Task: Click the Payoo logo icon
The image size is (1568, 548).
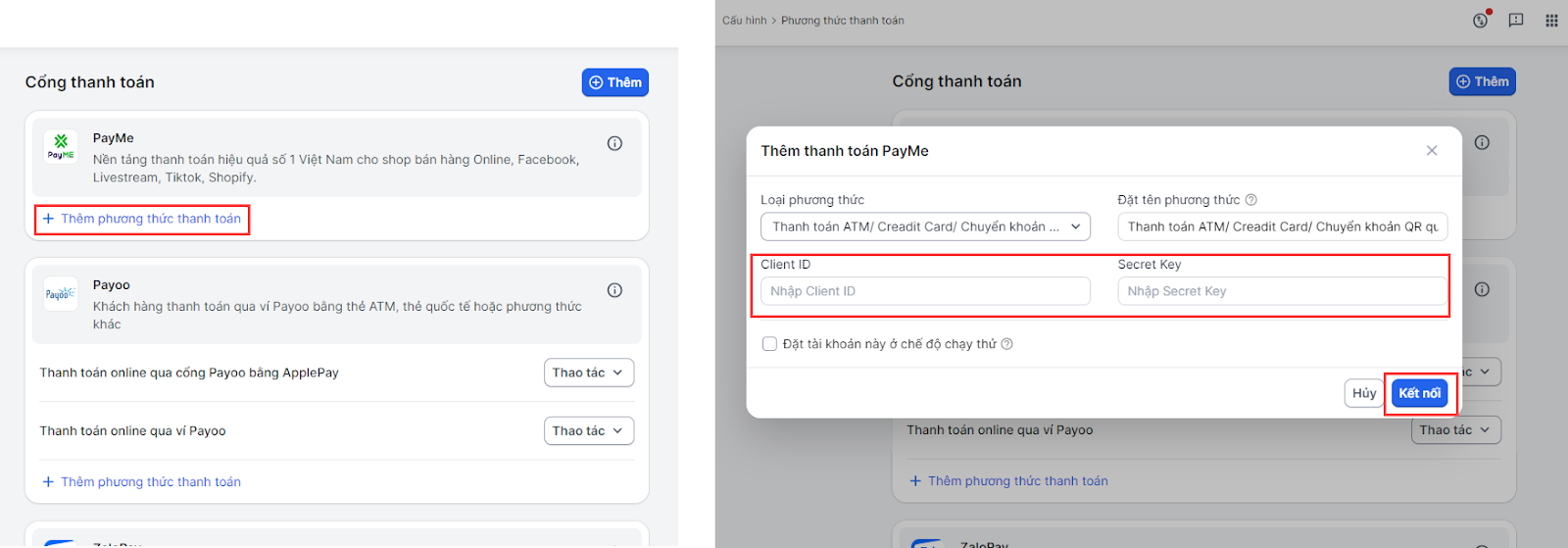Action: pyautogui.click(x=60, y=293)
